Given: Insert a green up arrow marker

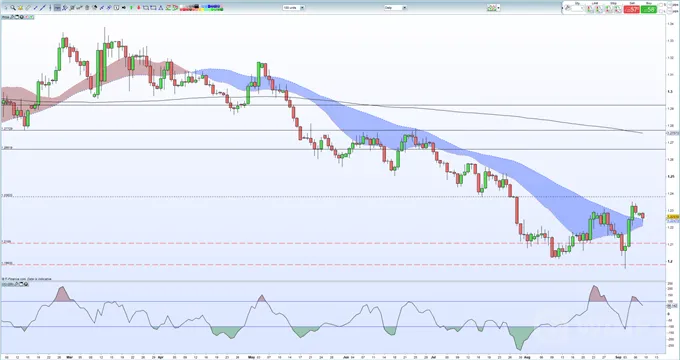Looking at the screenshot, I should point(131,7).
